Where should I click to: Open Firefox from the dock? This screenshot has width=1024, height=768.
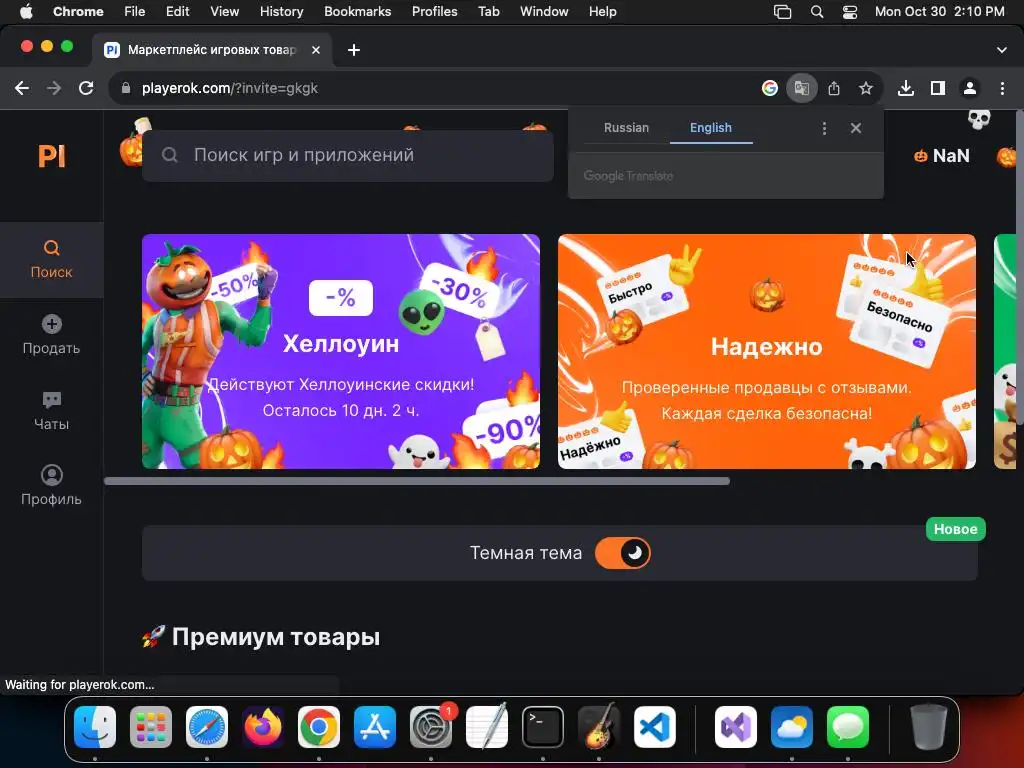click(263, 727)
